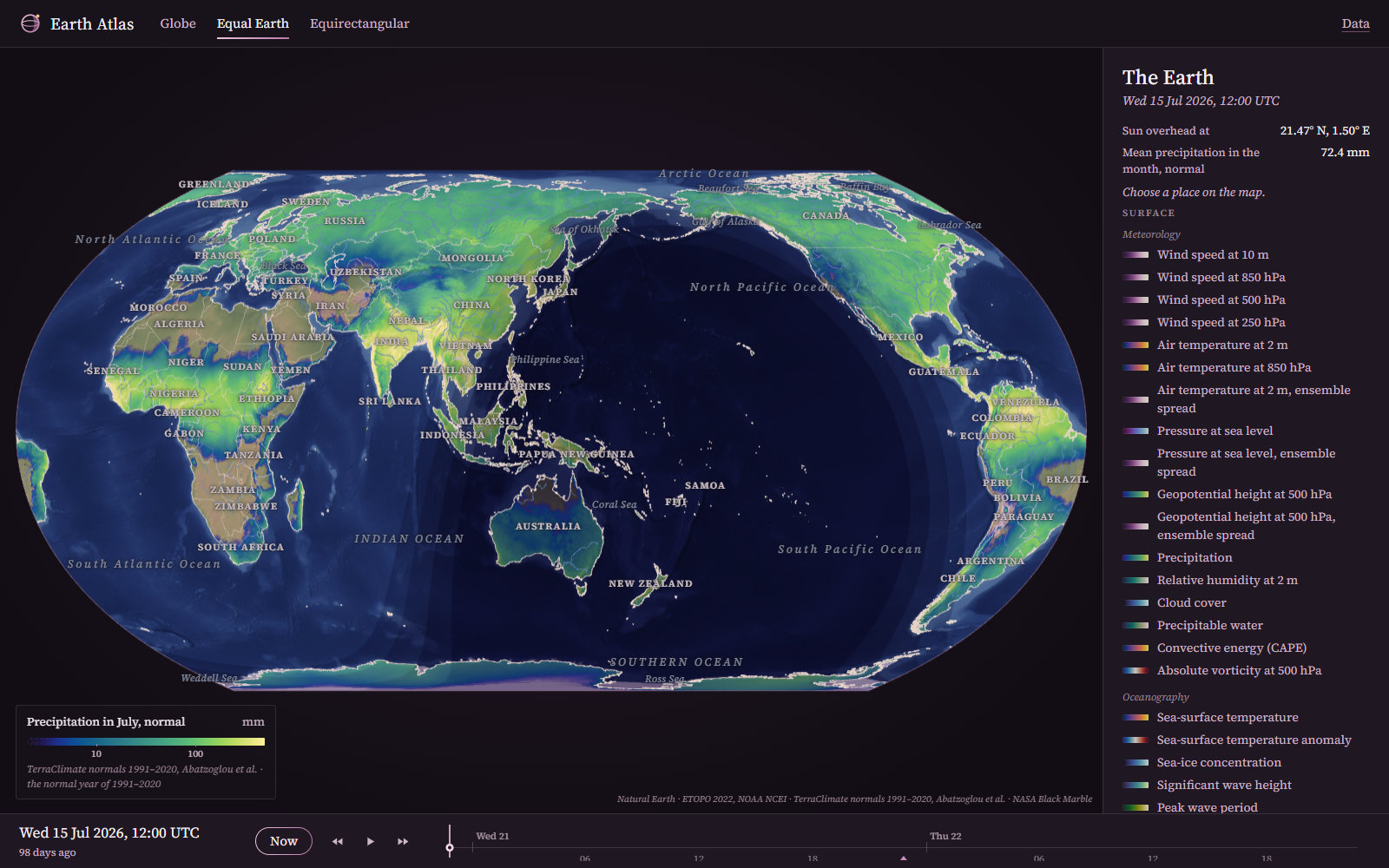This screenshot has width=1389, height=868.
Task: Select the Wind speed at 10 m layer
Action: (1247, 254)
